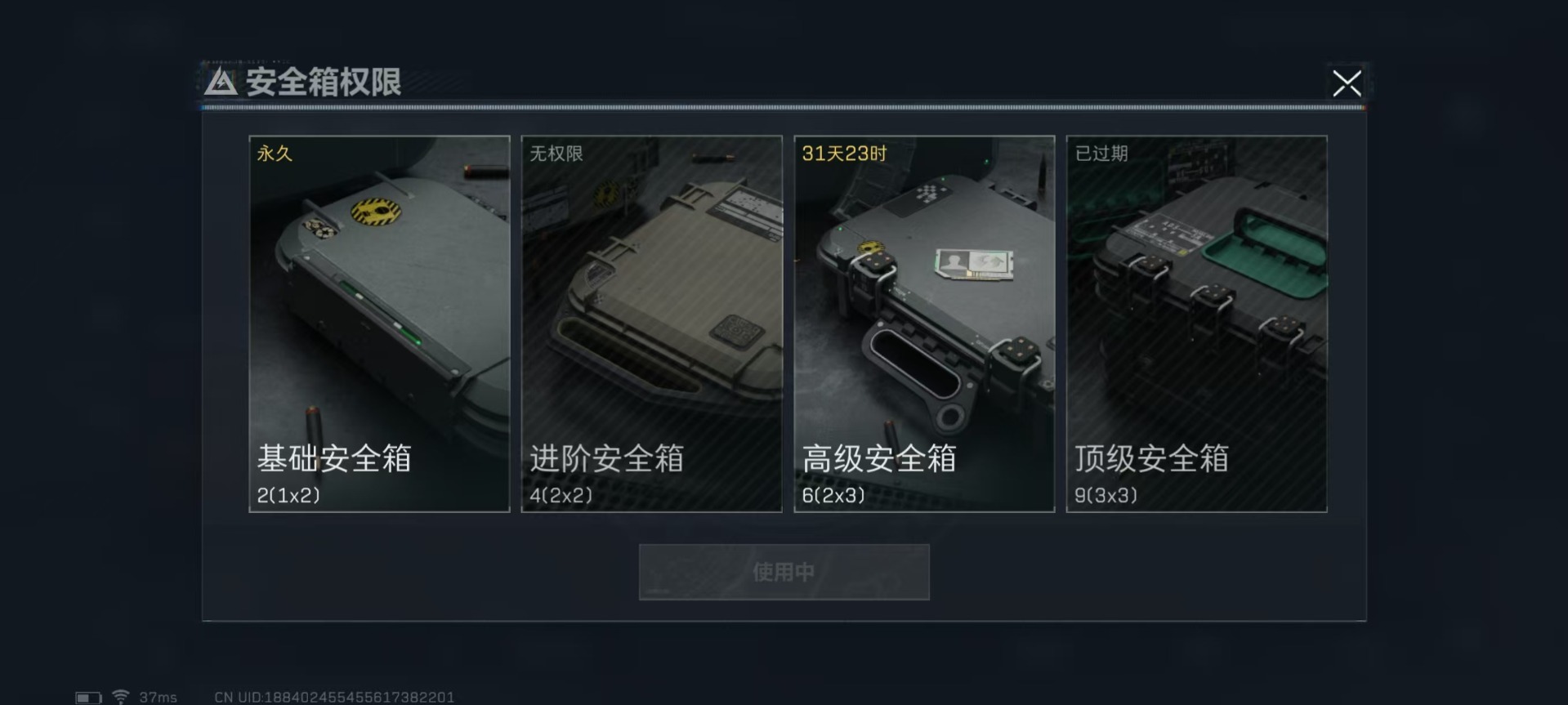The height and width of the screenshot is (705, 1568).
Task: Click the CN UID text
Action: (x=334, y=698)
